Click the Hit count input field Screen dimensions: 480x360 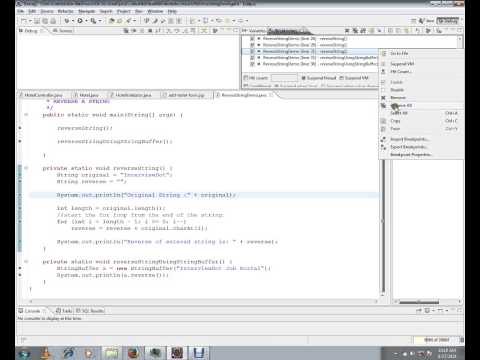(x=284, y=78)
